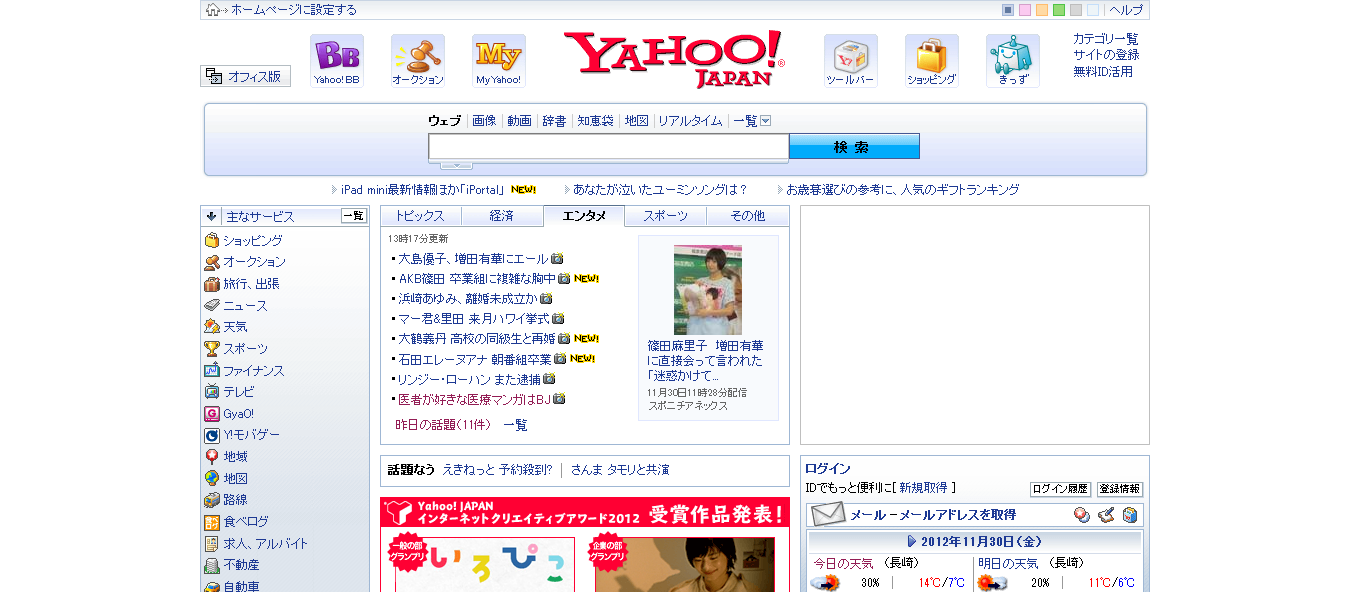Select the green color theme swatch
This screenshot has width=1349, height=592.
tap(1059, 10)
